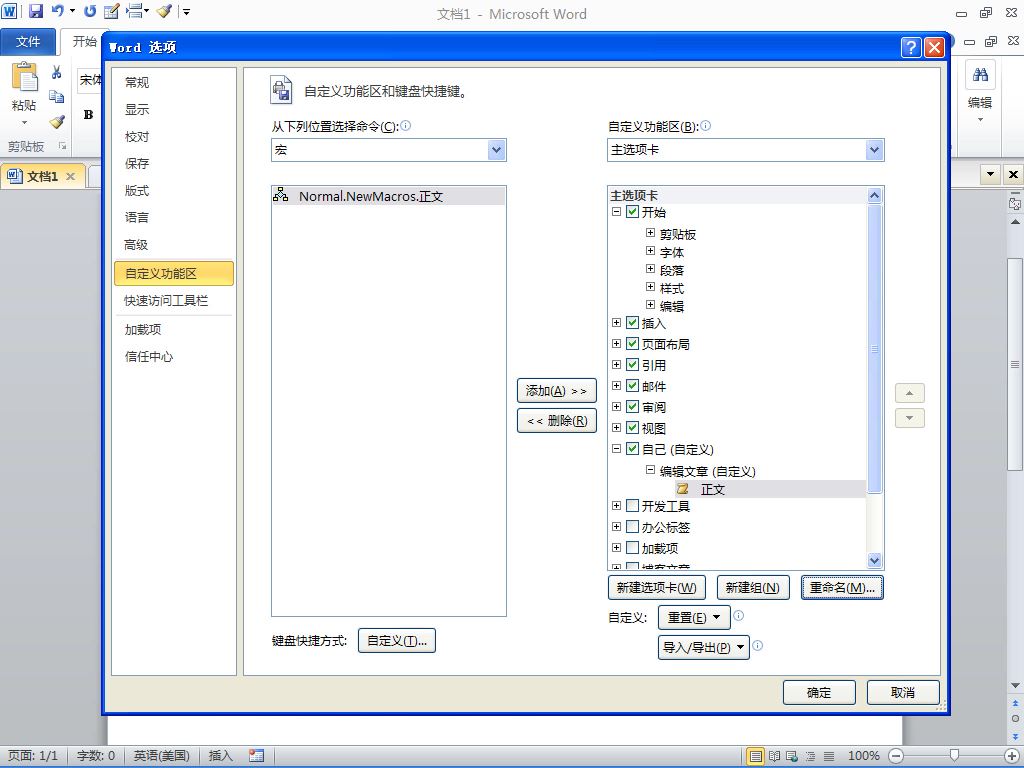This screenshot has height=768, width=1024.
Task: Switch to full screen reading view icon
Action: click(775, 756)
